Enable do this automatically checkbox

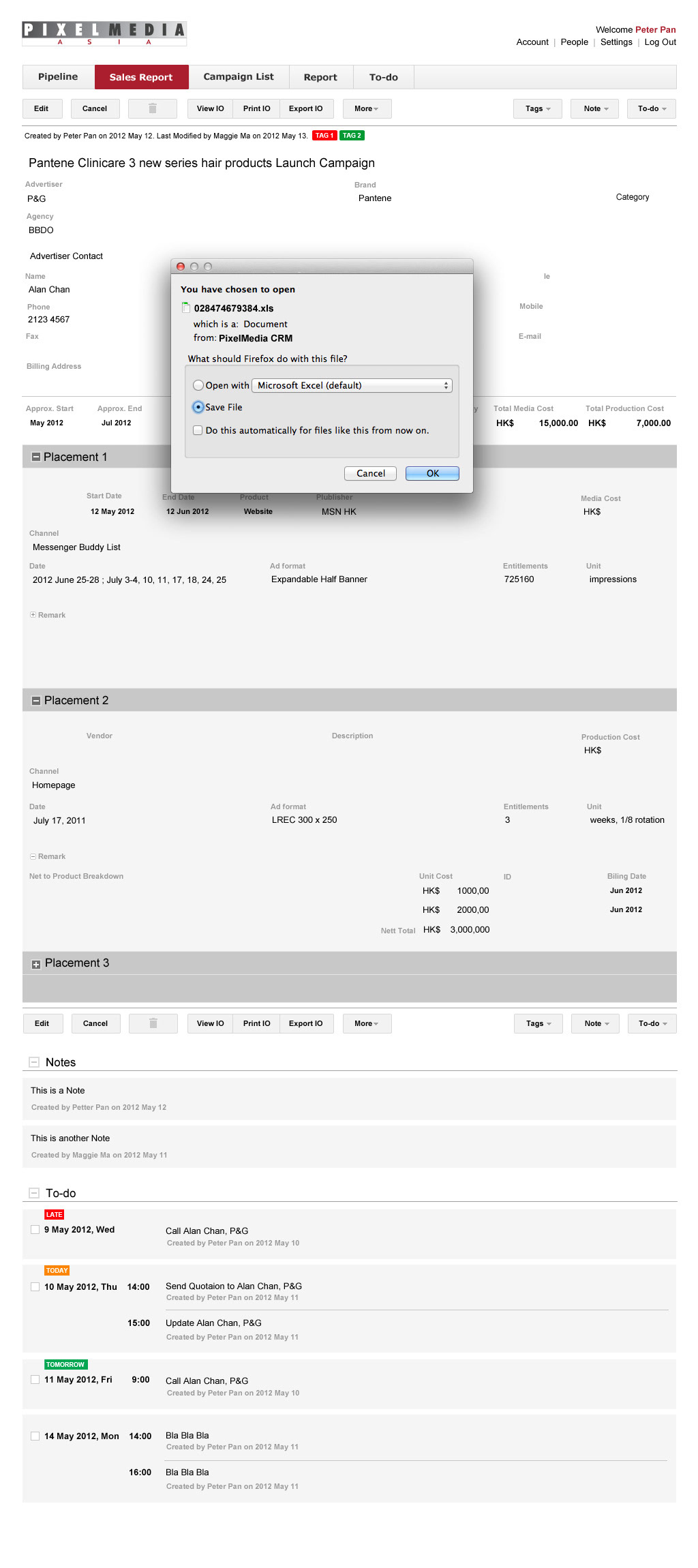click(x=198, y=430)
